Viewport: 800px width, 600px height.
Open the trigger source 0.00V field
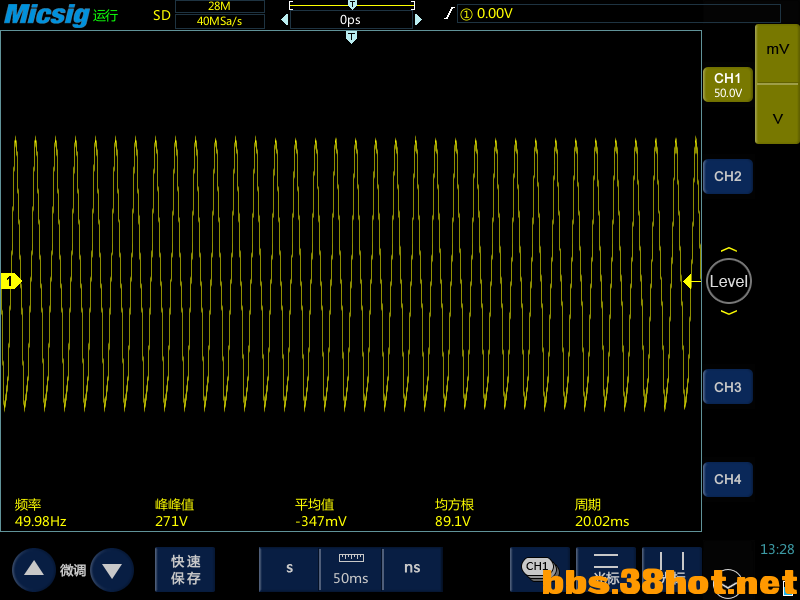coord(618,13)
